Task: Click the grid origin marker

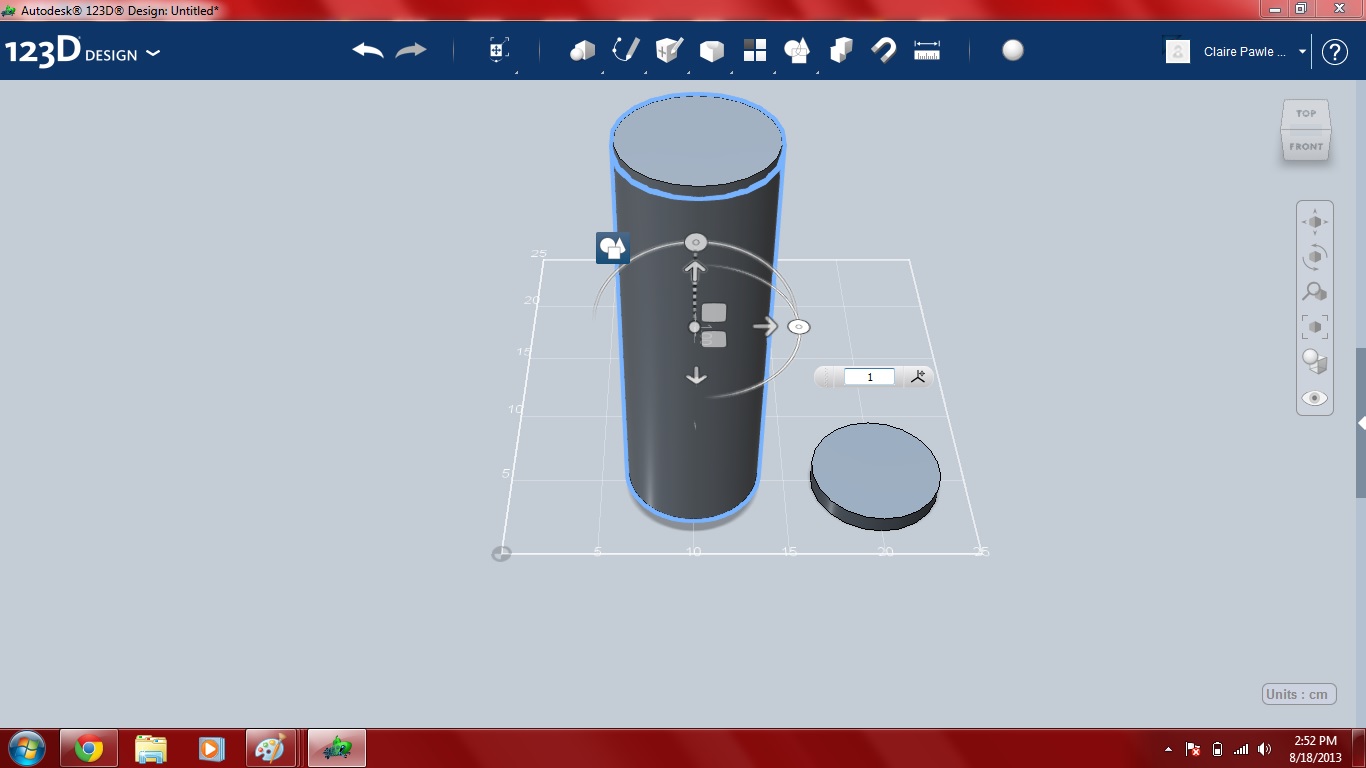Action: click(501, 553)
